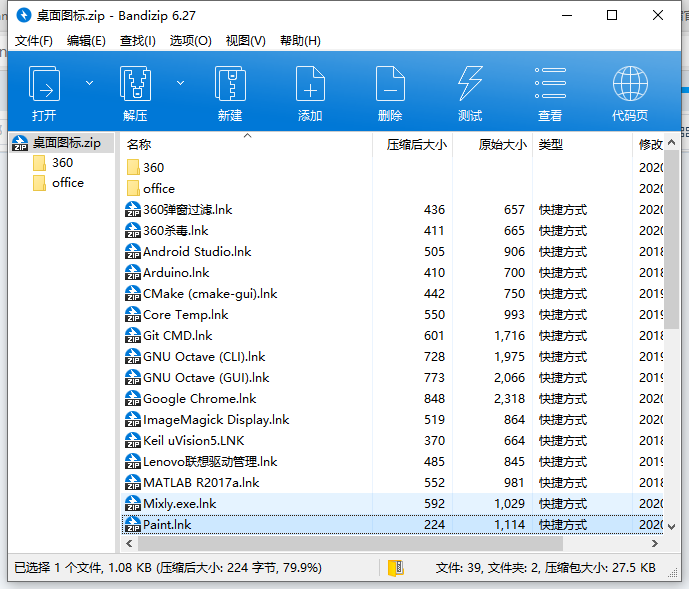Sort by the 名称 column header
This screenshot has width=689, height=589.
click(247, 145)
